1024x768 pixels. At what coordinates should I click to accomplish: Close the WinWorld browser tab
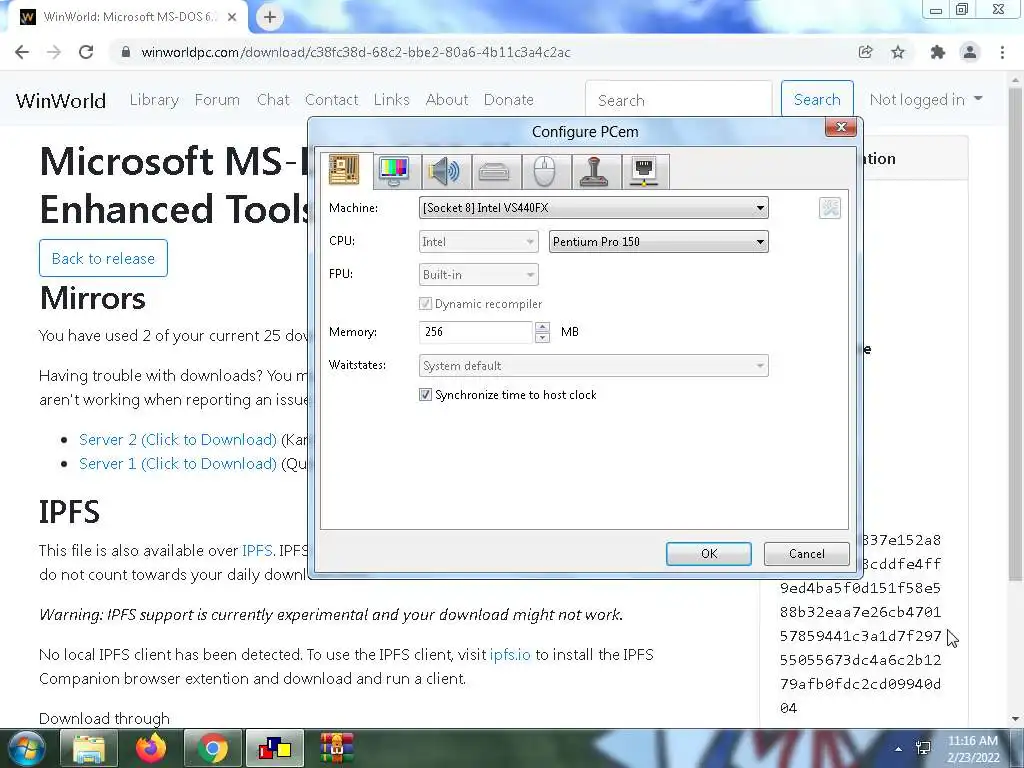232,17
